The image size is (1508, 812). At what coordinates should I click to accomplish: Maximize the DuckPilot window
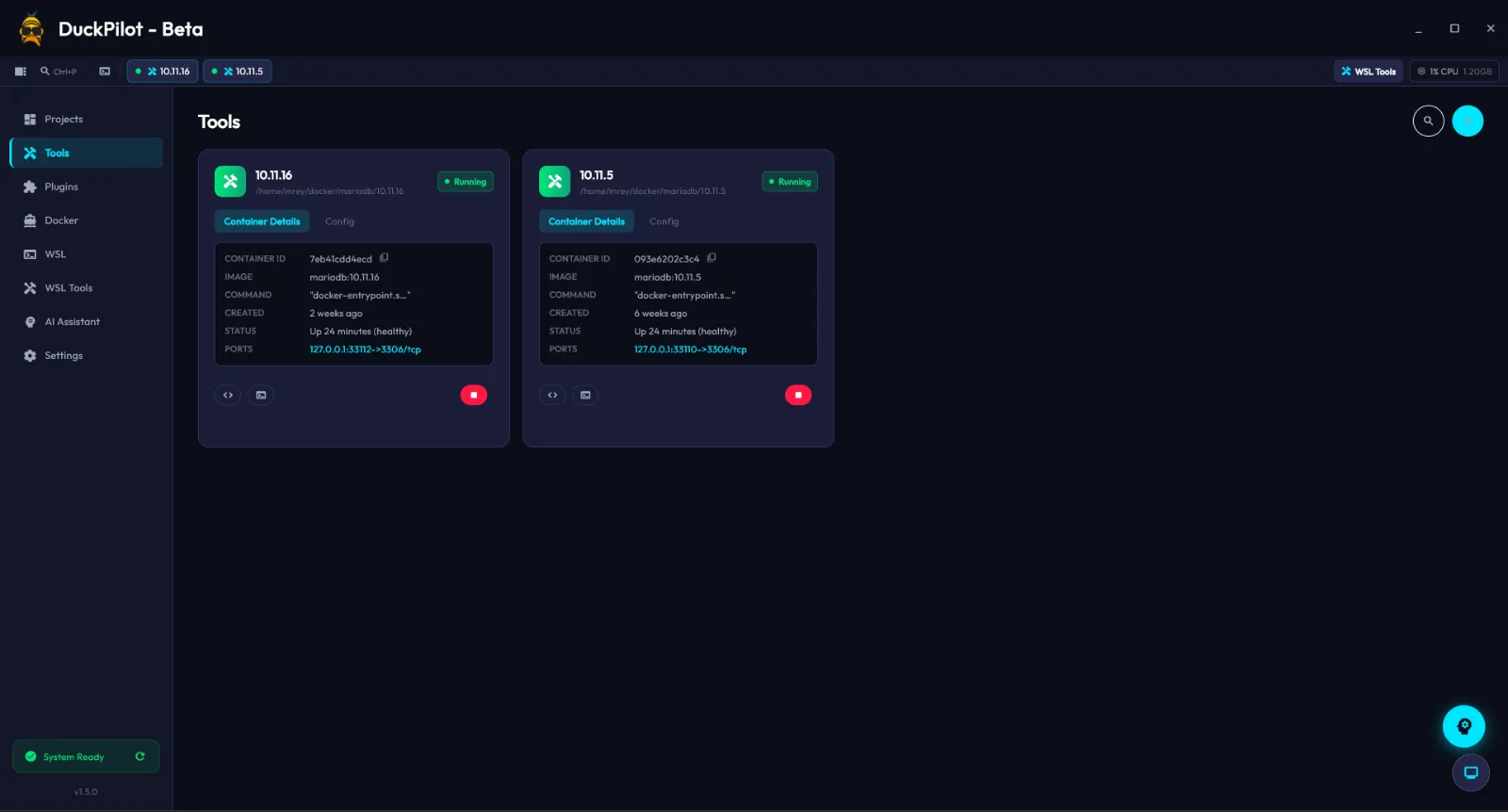(1454, 29)
